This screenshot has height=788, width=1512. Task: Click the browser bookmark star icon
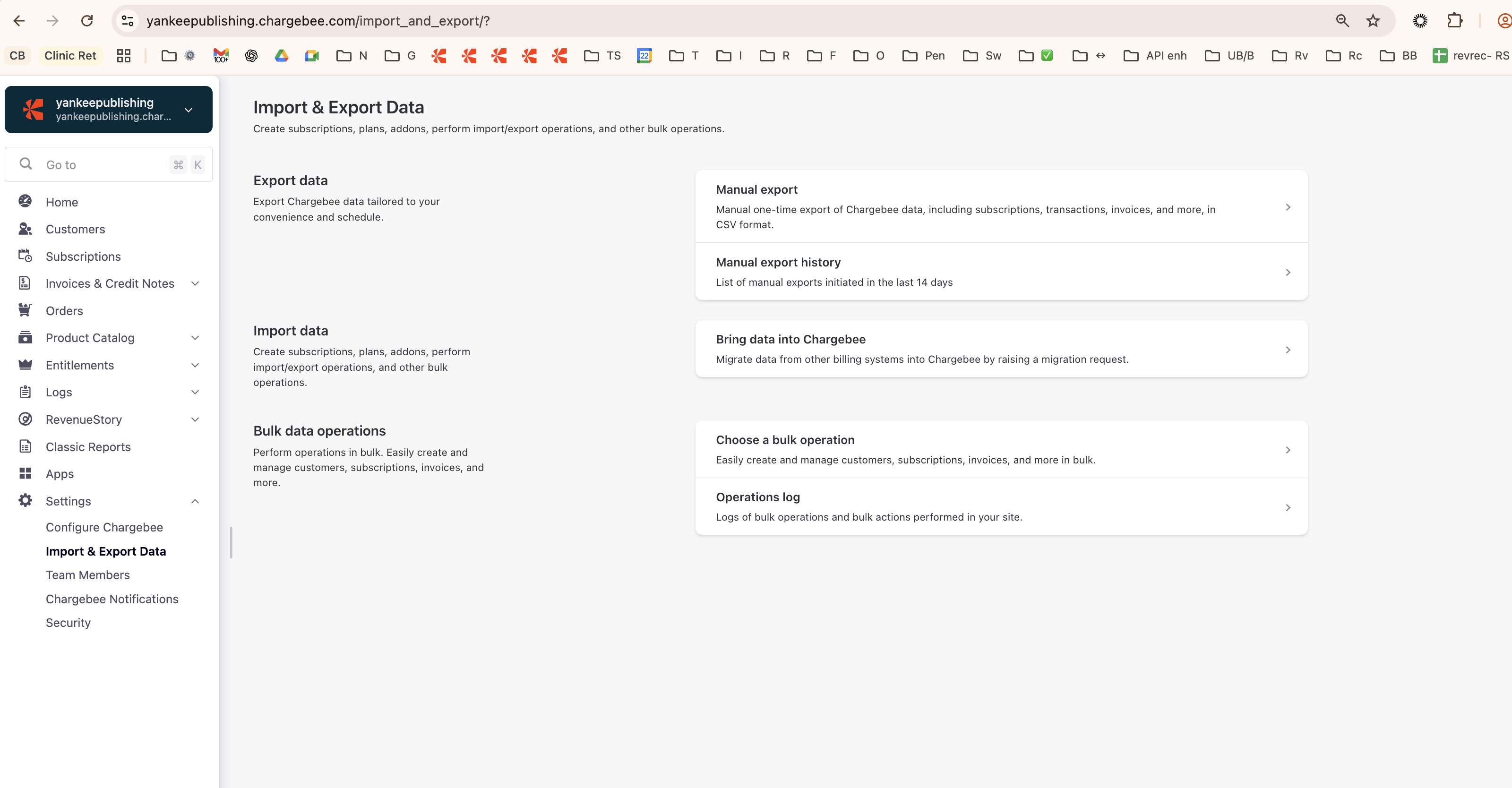point(1372,20)
